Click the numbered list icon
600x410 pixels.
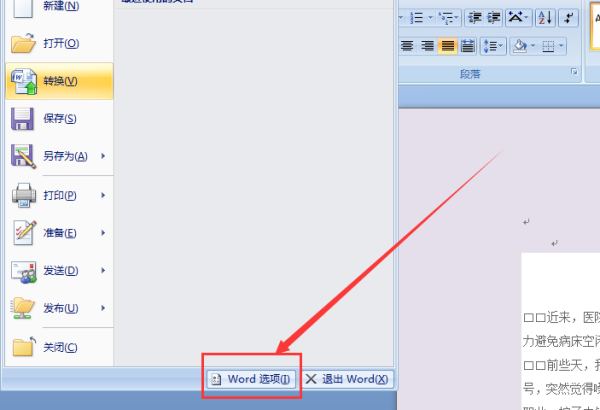tap(416, 18)
